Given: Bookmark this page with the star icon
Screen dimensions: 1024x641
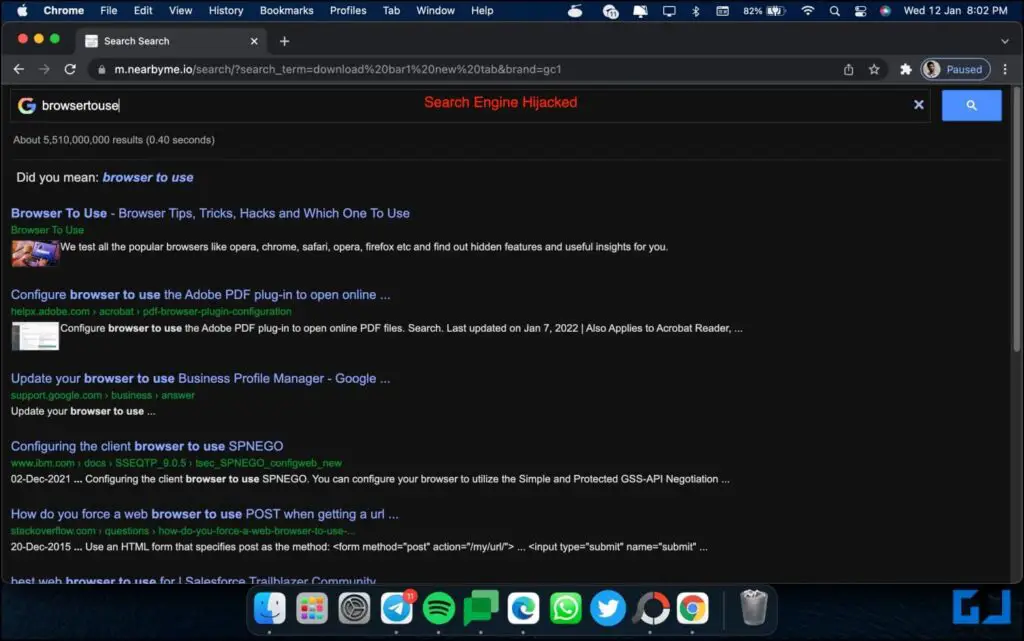Looking at the screenshot, I should [x=874, y=69].
